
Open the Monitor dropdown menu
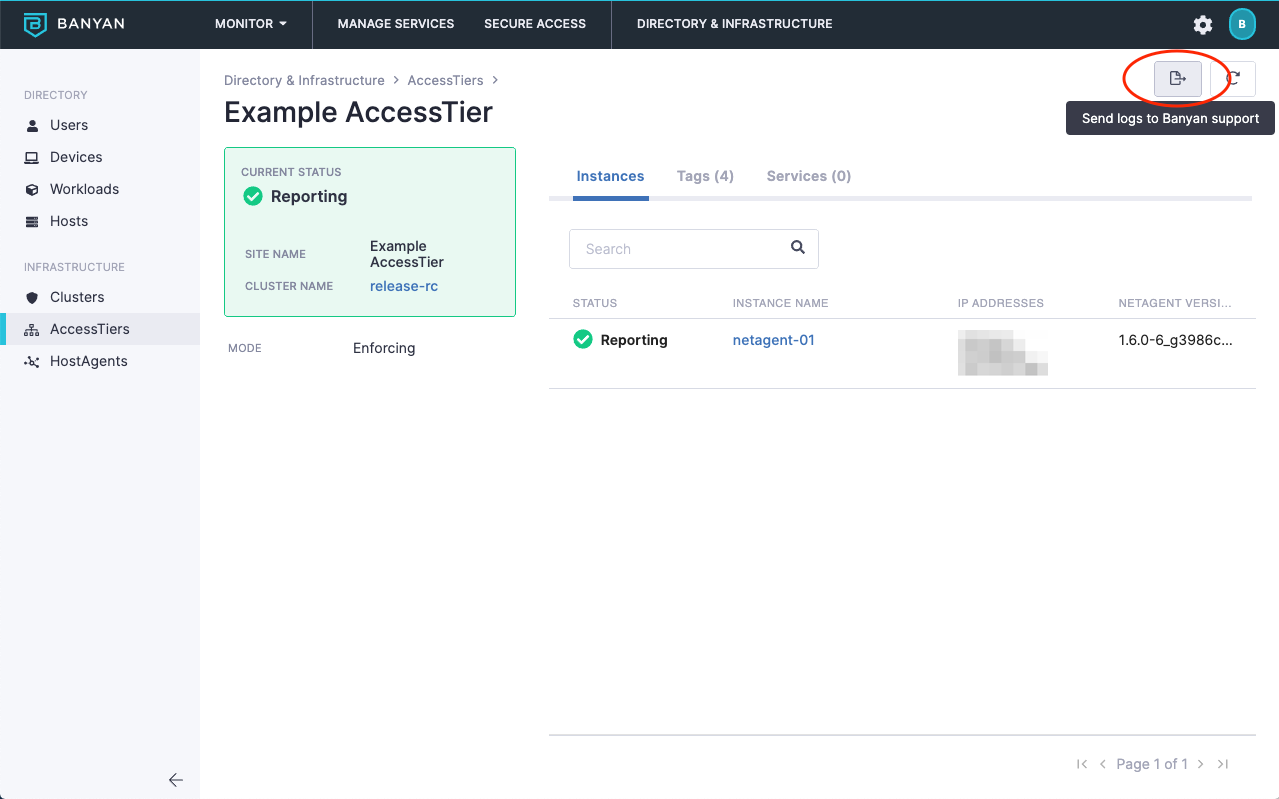pos(251,24)
